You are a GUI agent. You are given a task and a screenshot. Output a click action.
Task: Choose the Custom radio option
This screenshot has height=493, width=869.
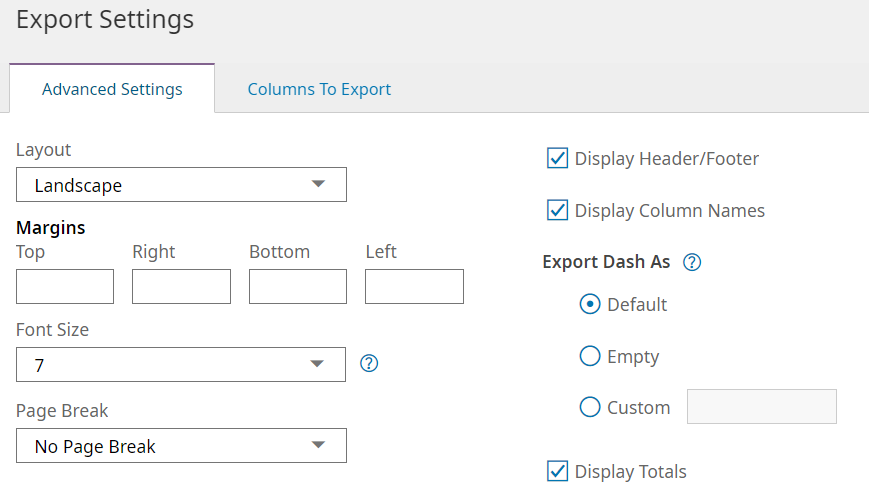[x=590, y=407]
